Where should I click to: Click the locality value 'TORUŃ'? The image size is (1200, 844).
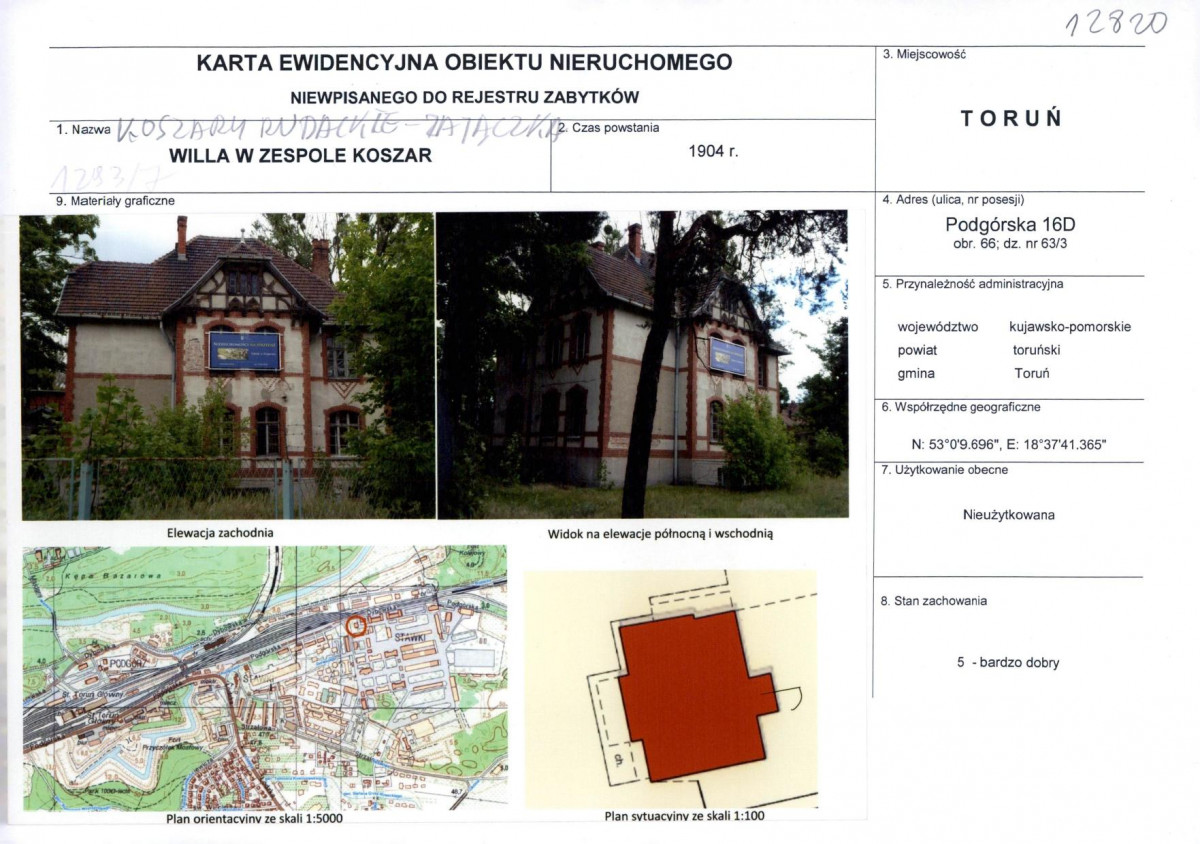pyautogui.click(x=1011, y=118)
